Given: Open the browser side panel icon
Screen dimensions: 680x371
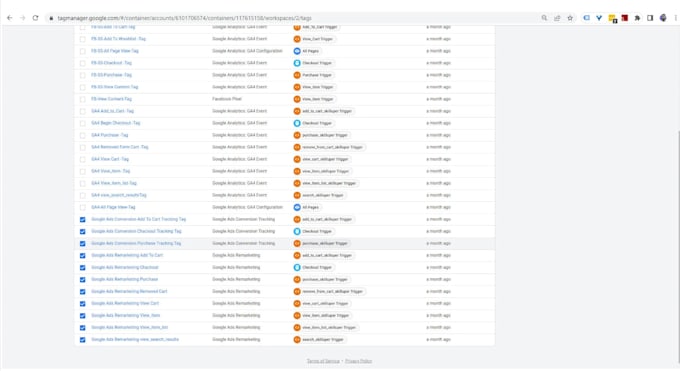Looking at the screenshot, I should (x=650, y=18).
